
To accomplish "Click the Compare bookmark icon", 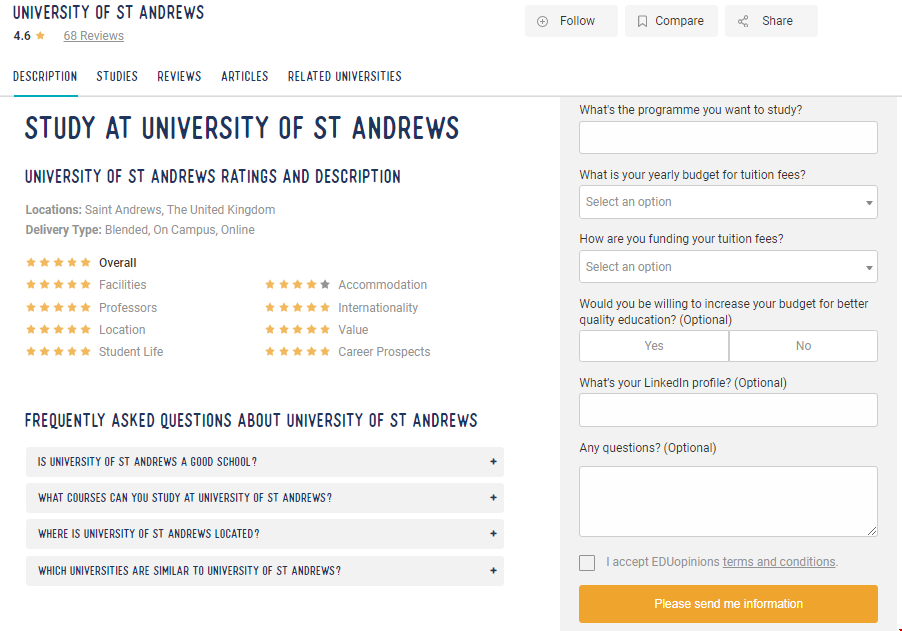I will coord(642,21).
